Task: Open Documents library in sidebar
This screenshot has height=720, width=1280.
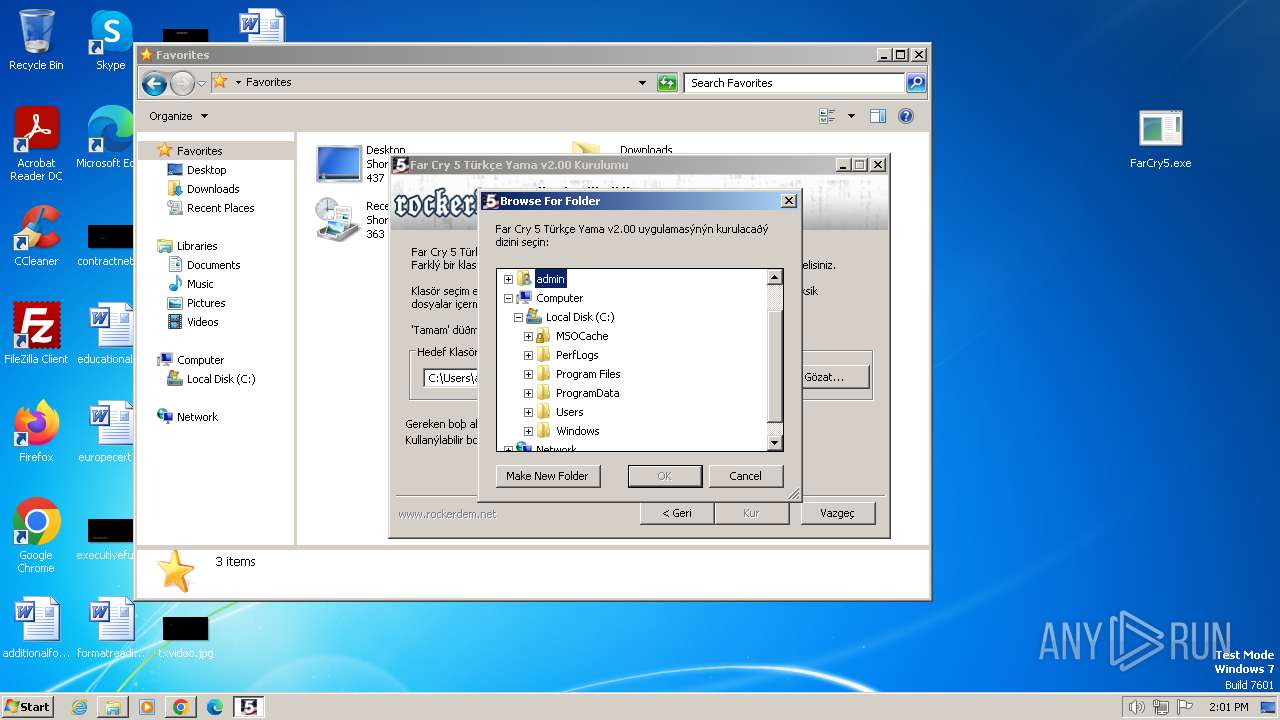Action: (213, 265)
